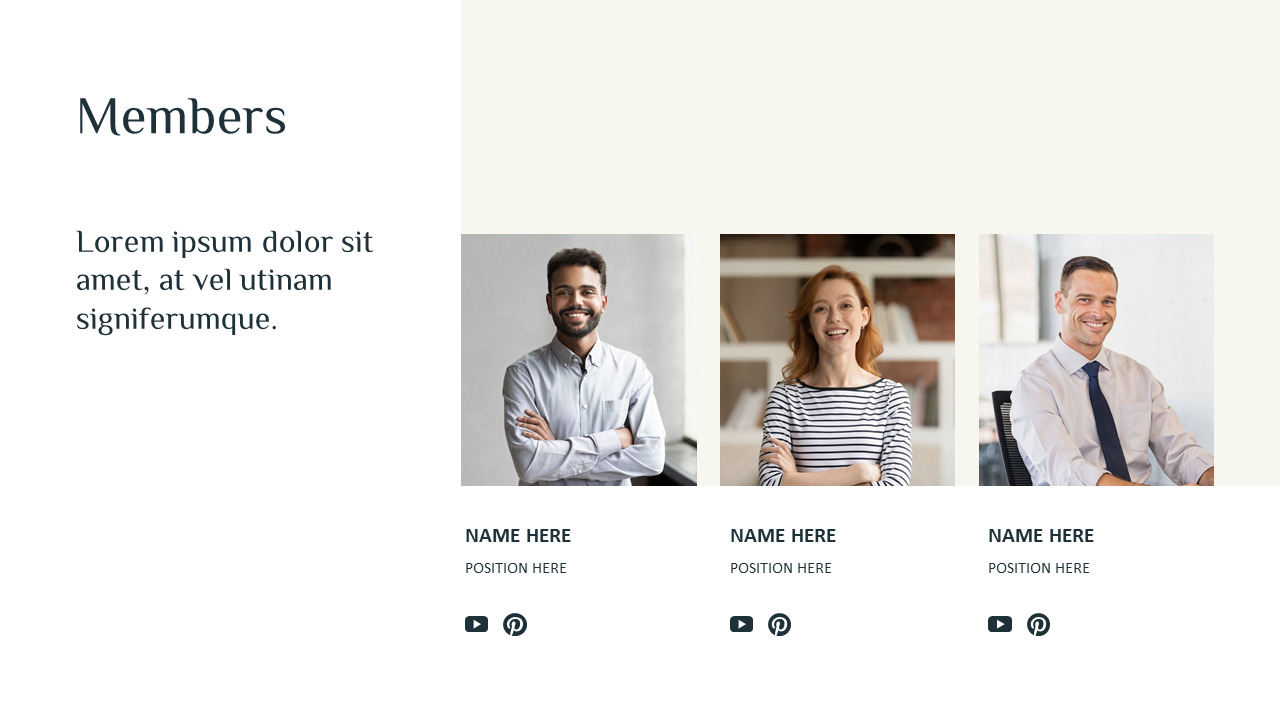Click the beige background block above the photos
Screen dimensions: 1280x720
click(870, 115)
